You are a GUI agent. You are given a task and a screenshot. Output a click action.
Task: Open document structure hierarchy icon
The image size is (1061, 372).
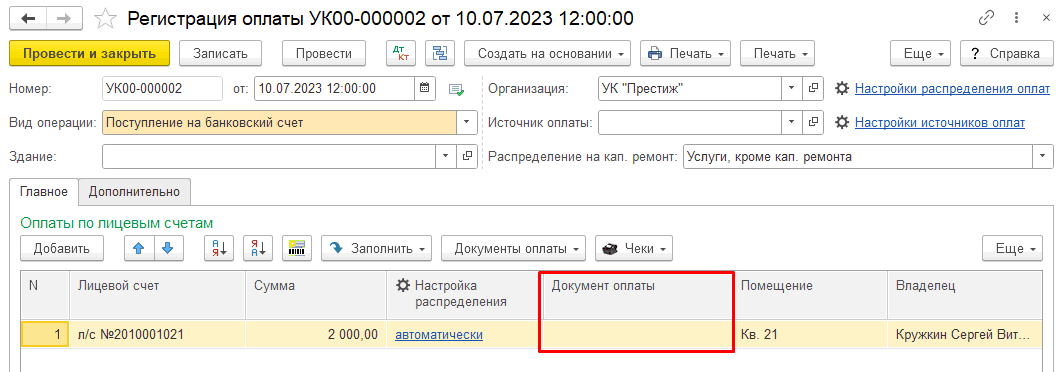point(441,53)
